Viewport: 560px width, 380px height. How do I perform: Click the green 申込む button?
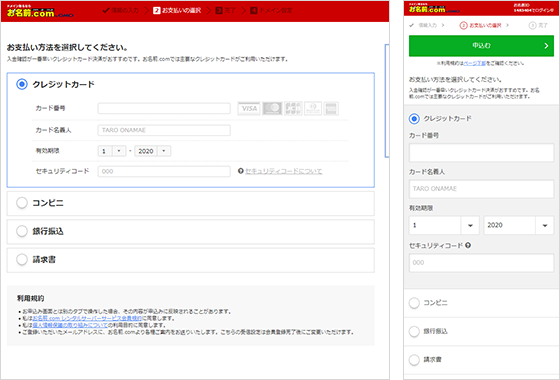click(481, 46)
